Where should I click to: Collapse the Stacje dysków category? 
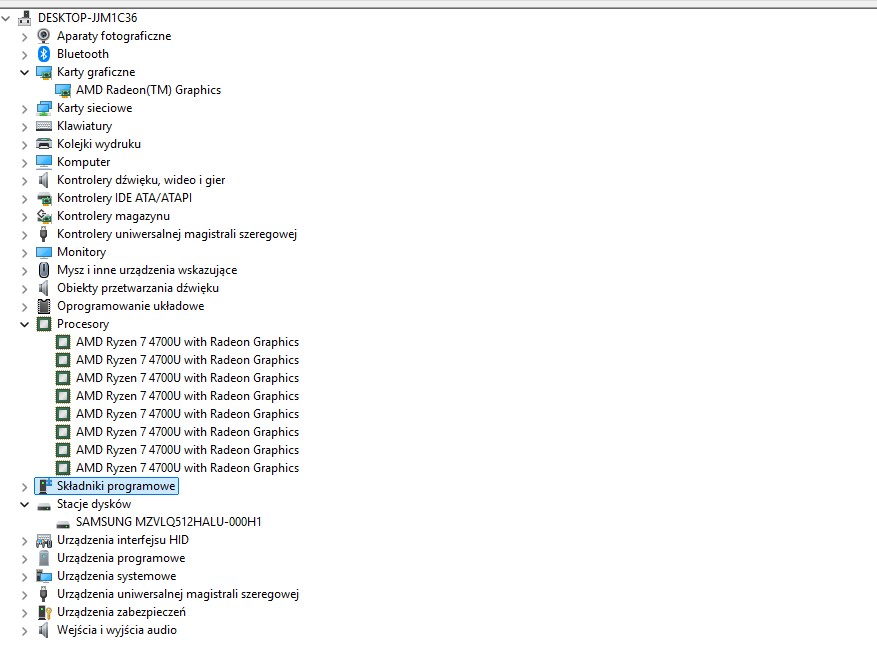coord(25,504)
